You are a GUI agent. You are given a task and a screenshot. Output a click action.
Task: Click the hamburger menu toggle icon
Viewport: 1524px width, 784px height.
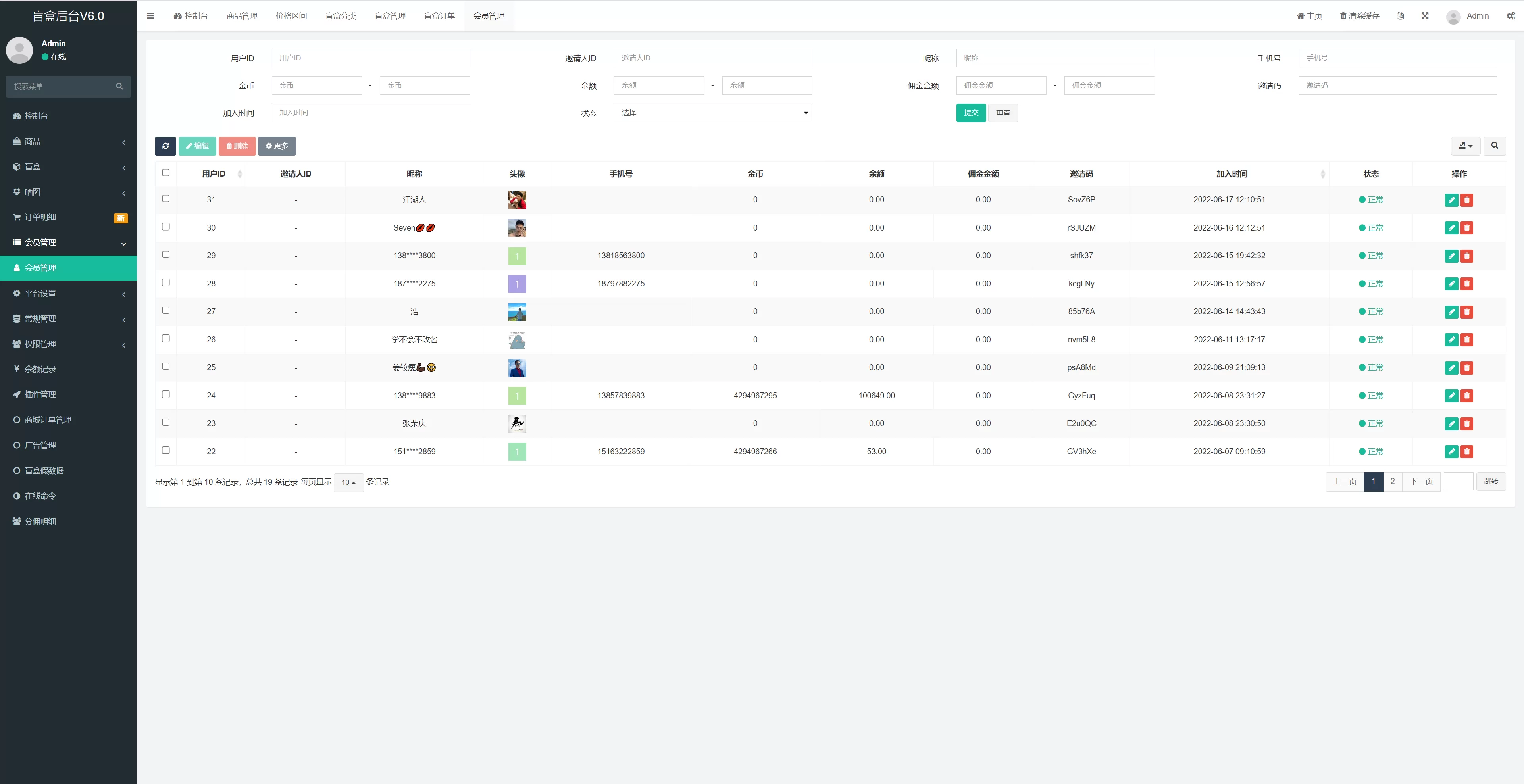pyautogui.click(x=150, y=16)
